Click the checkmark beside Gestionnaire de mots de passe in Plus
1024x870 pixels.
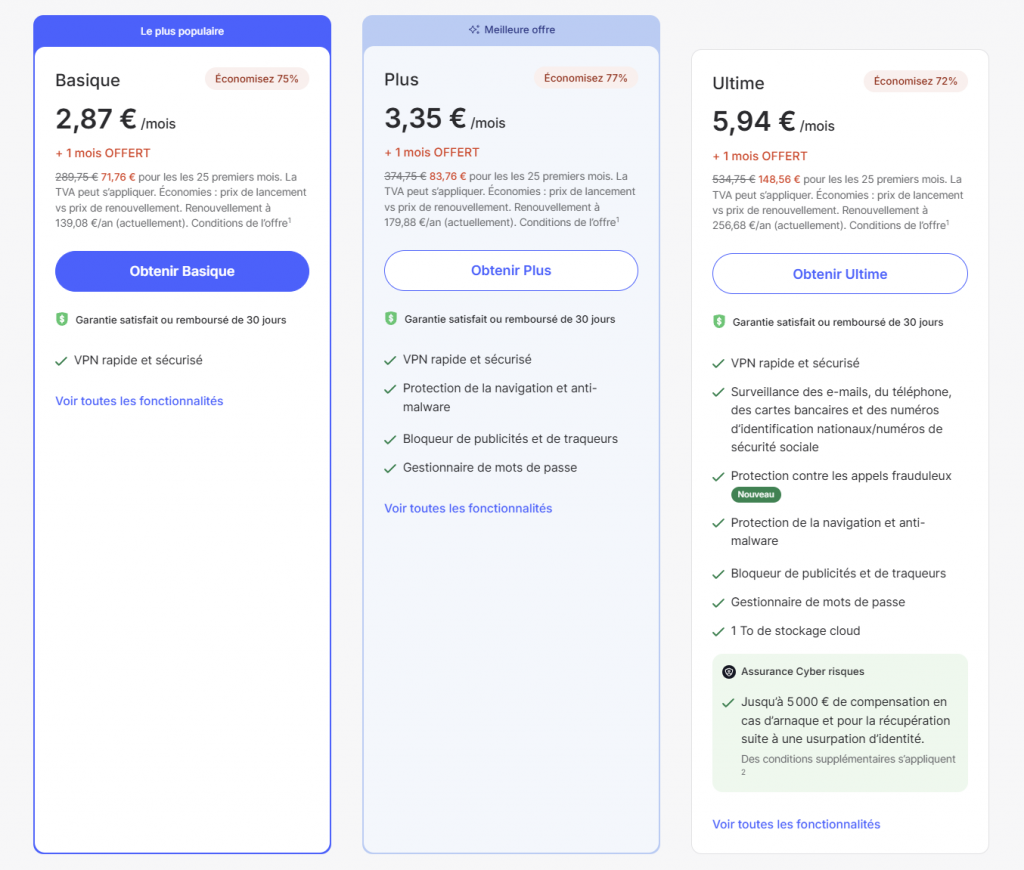[391, 468]
